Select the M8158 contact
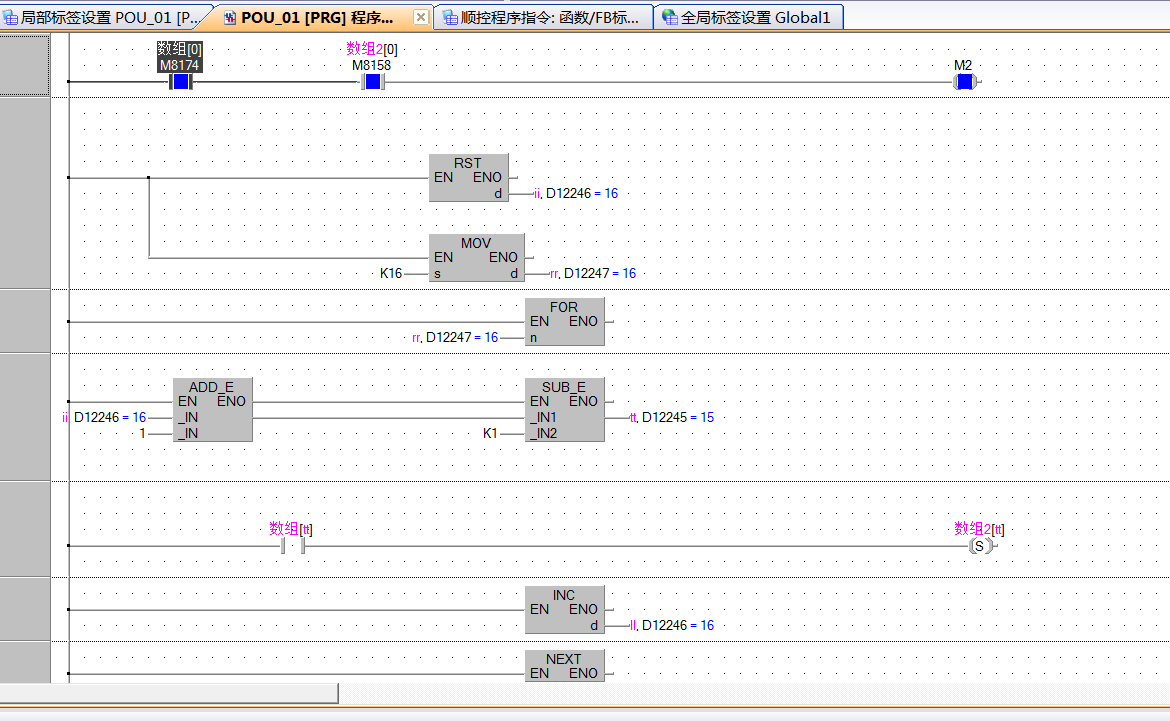 tap(372, 82)
